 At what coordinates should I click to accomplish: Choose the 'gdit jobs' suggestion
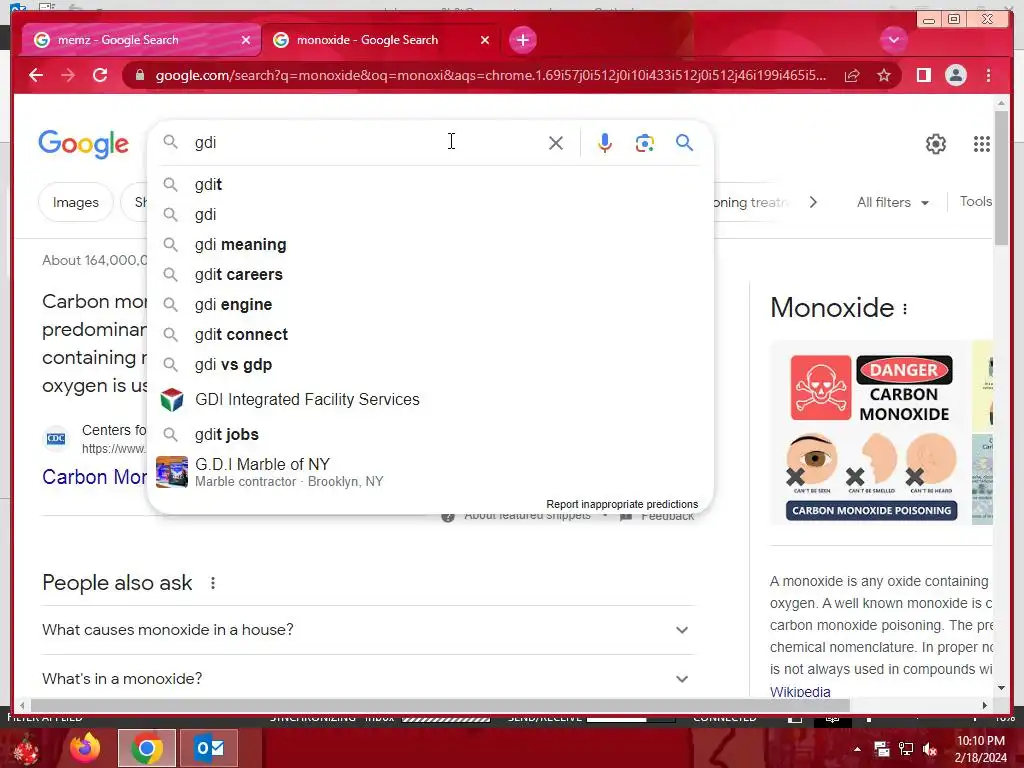point(430,435)
